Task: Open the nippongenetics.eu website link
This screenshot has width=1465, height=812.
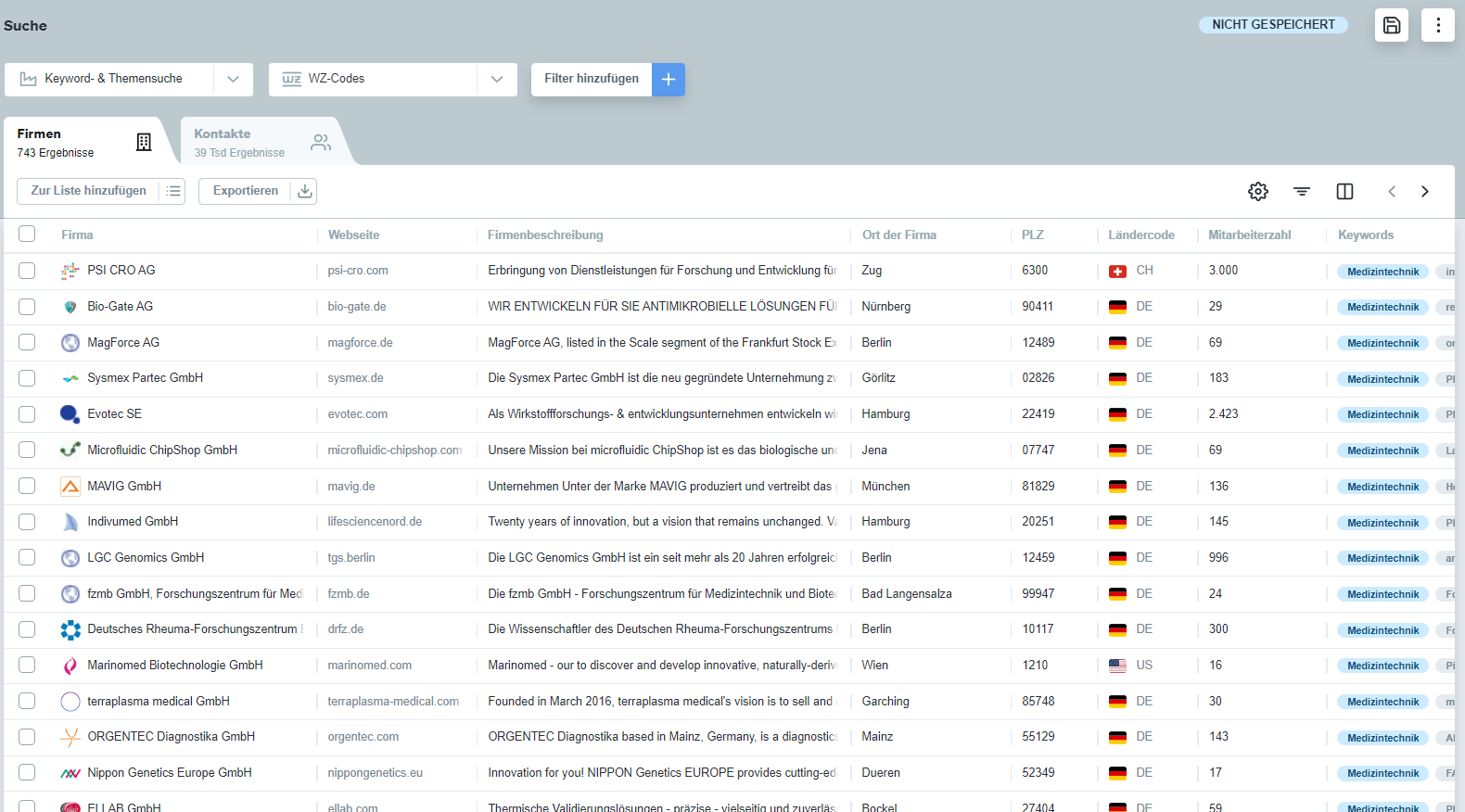Action: pos(375,773)
